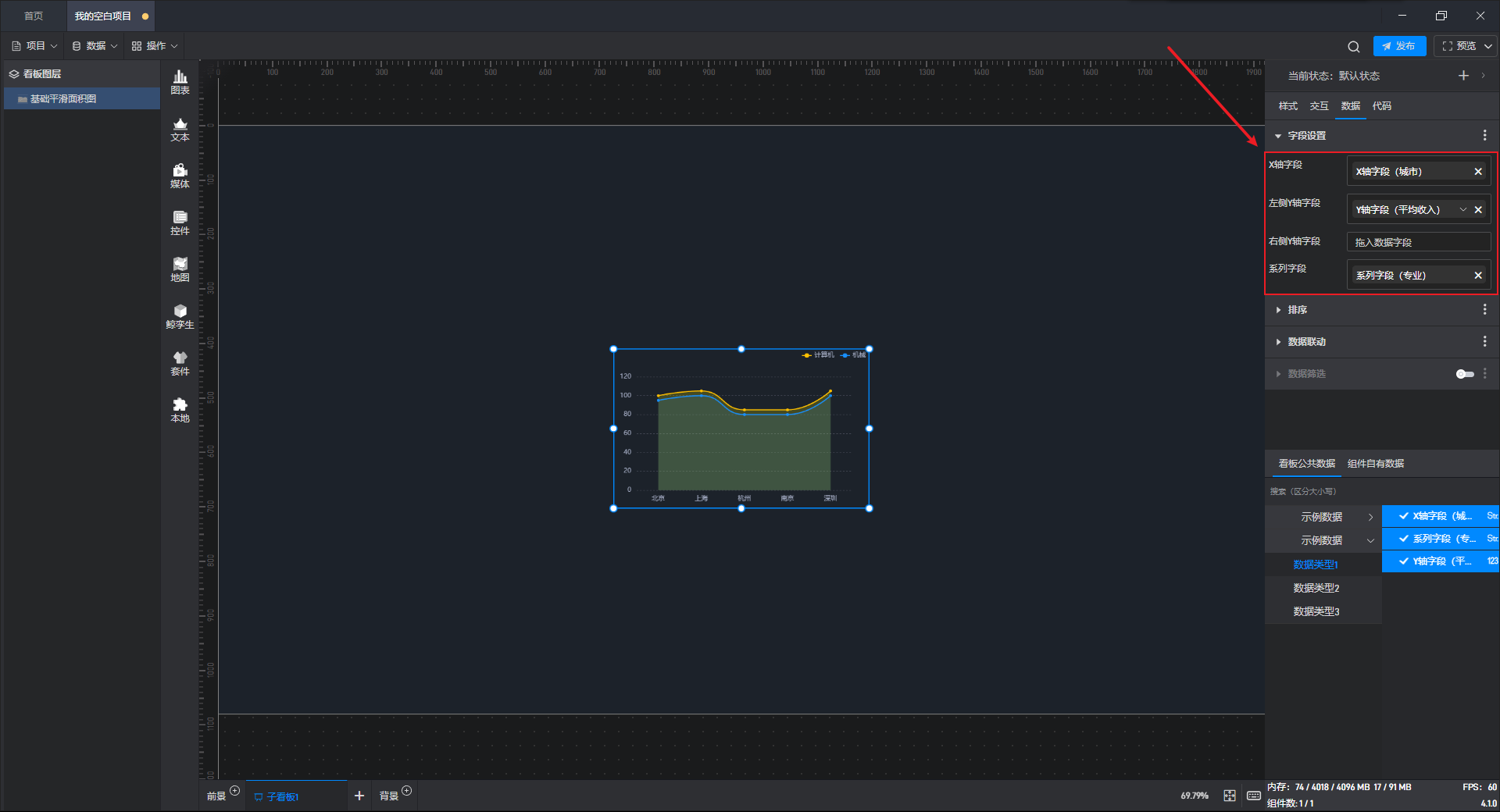Open the 图表 chart components panel
Image resolution: width=1500 pixels, height=812 pixels.
[x=180, y=82]
